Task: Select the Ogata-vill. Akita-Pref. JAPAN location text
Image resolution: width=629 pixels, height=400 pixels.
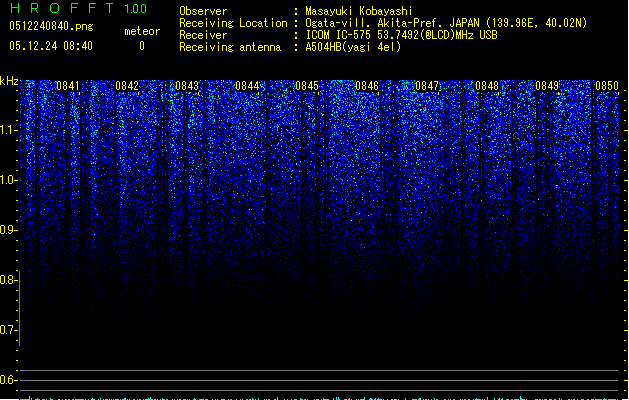Action: coord(446,23)
